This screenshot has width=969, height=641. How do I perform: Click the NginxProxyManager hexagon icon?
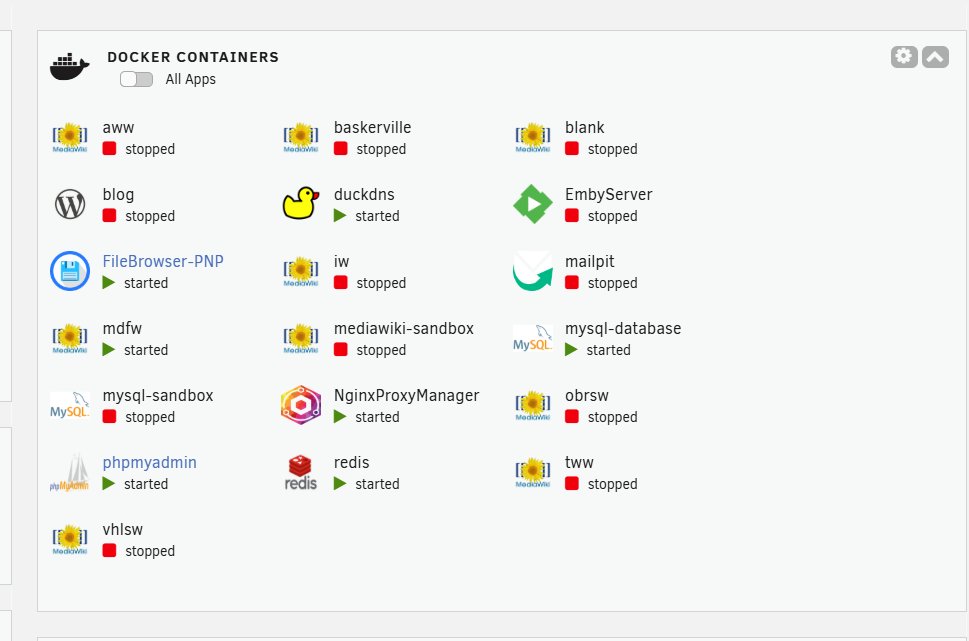[x=301, y=405]
